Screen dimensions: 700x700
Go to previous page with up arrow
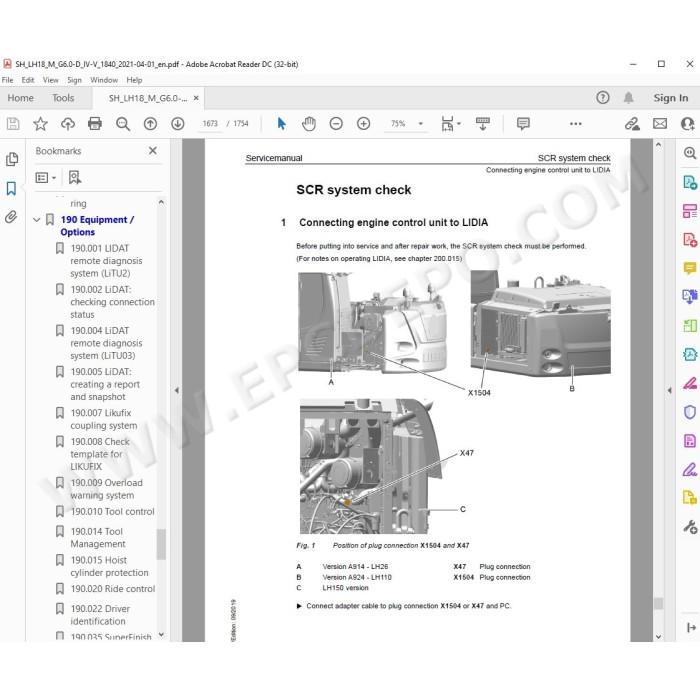tap(150, 124)
